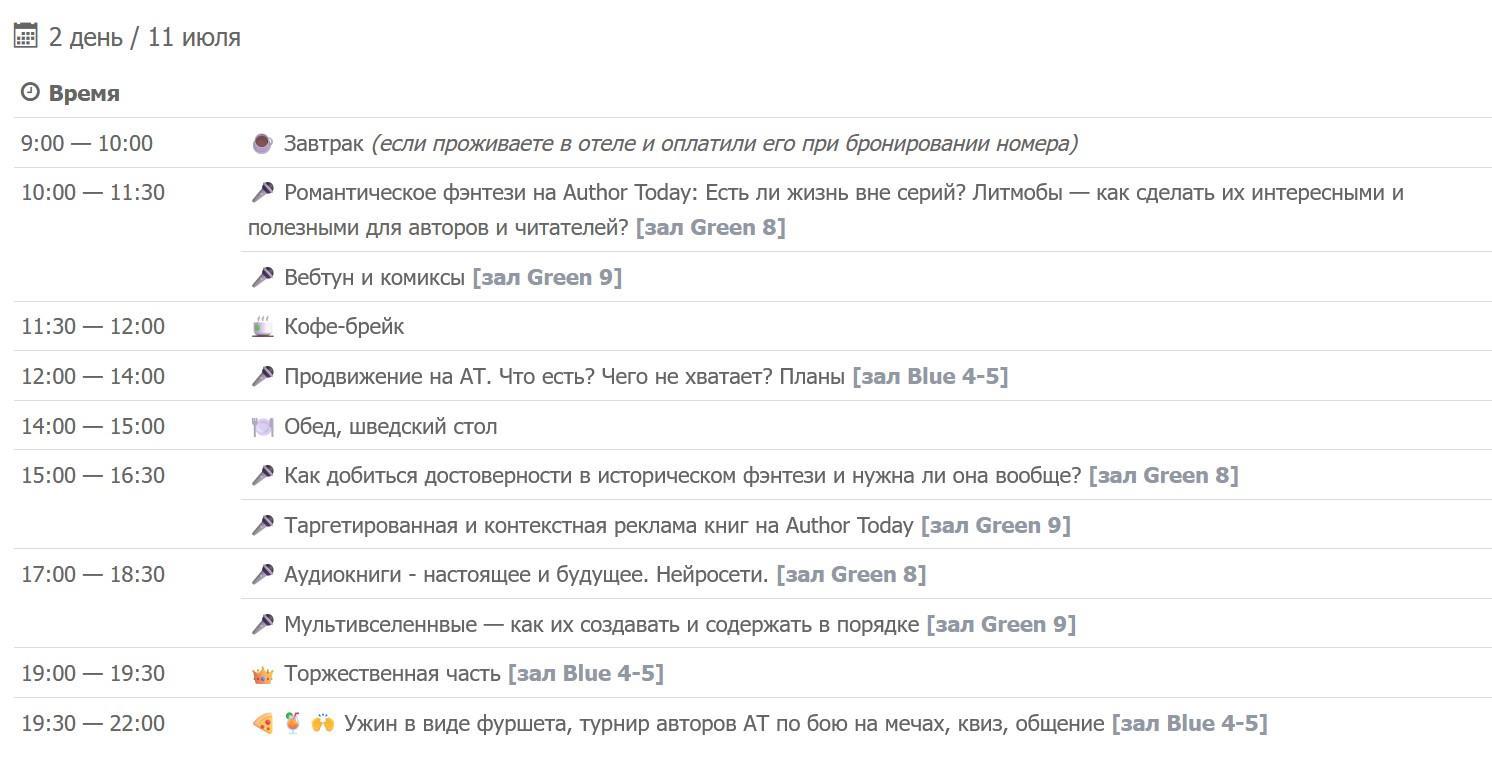Click microphone icon before Продвижение на АТ
Viewport: 1492px width, 759px height.
tap(262, 376)
